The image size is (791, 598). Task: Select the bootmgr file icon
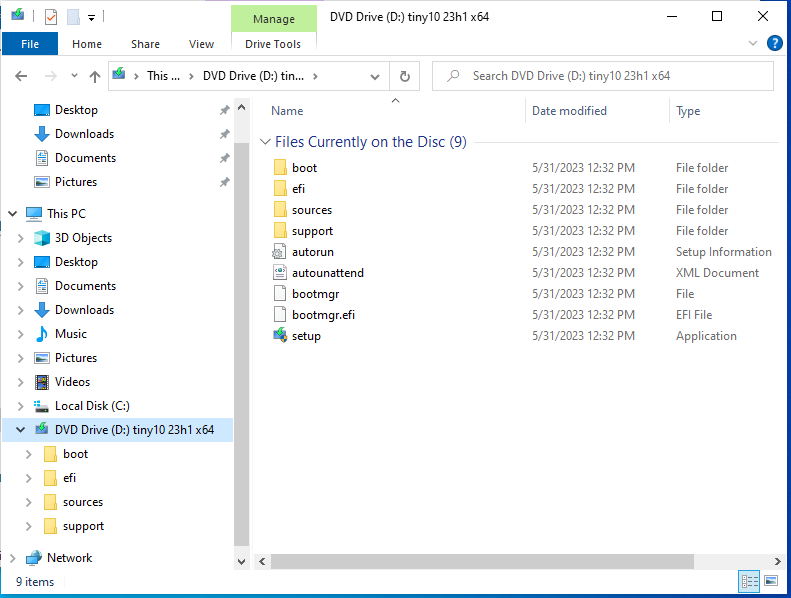point(280,294)
